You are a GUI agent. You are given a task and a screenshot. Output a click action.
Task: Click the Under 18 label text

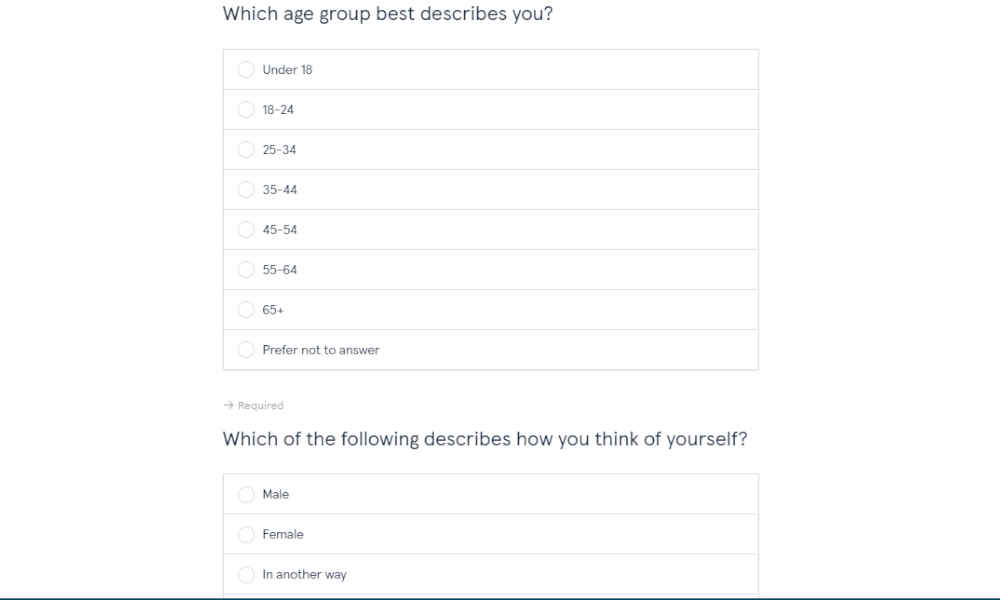point(287,70)
